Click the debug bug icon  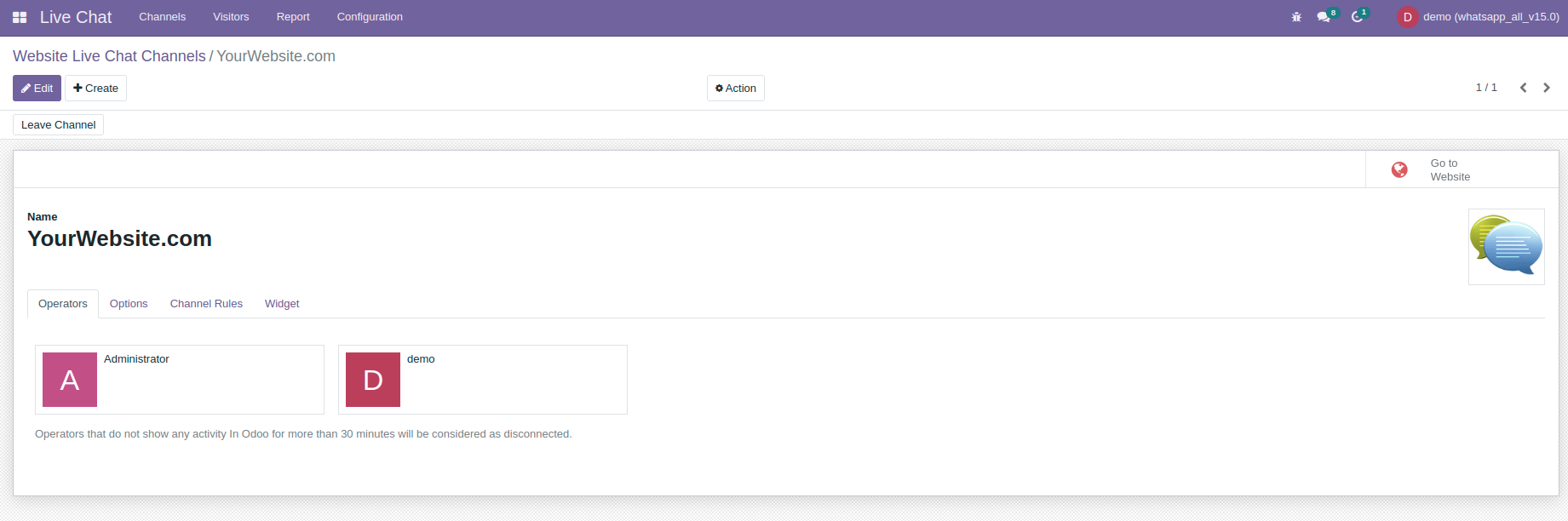pyautogui.click(x=1296, y=17)
